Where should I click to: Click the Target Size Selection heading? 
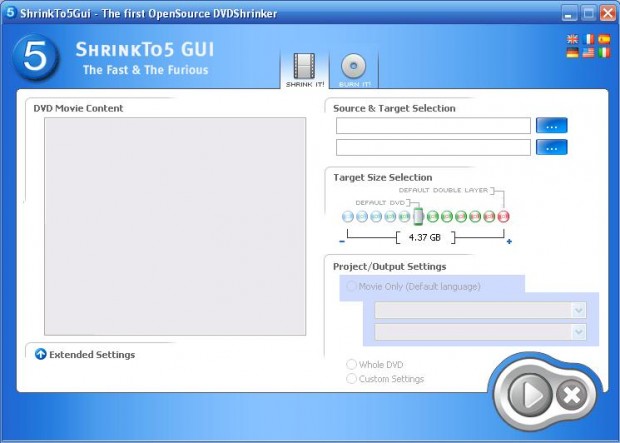(382, 177)
